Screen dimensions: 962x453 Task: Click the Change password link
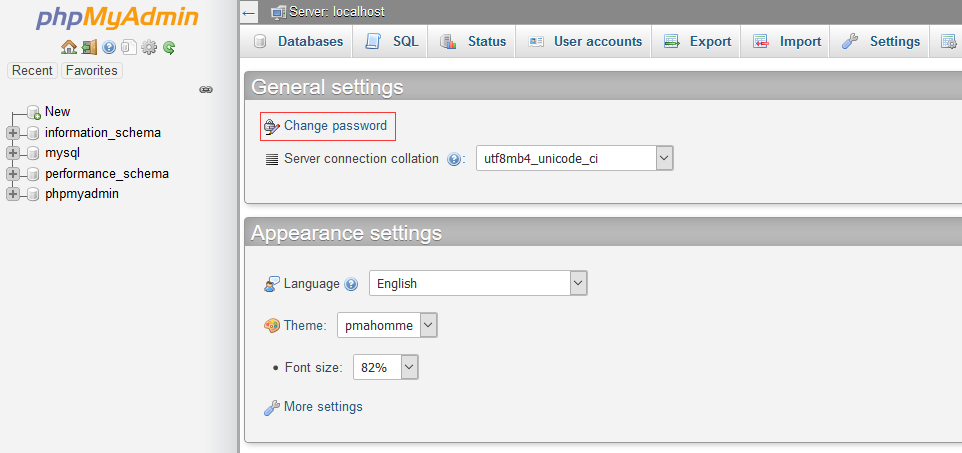pos(336,126)
